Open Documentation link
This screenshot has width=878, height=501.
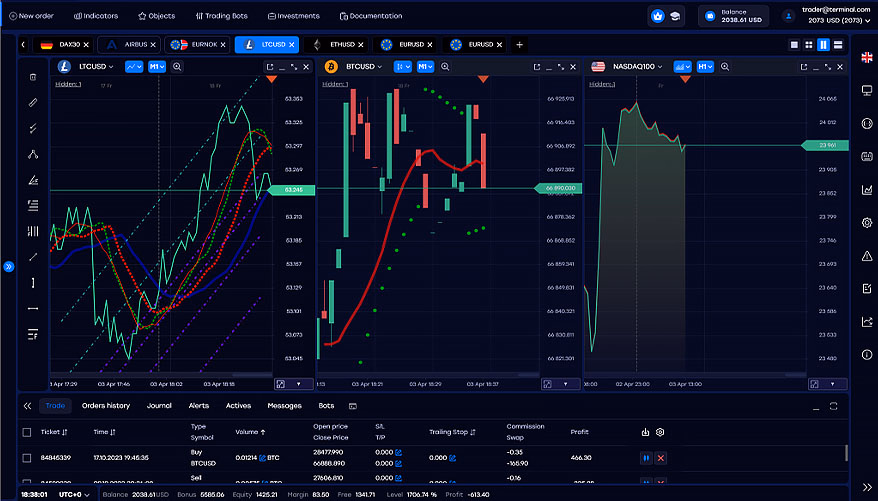[x=371, y=16]
